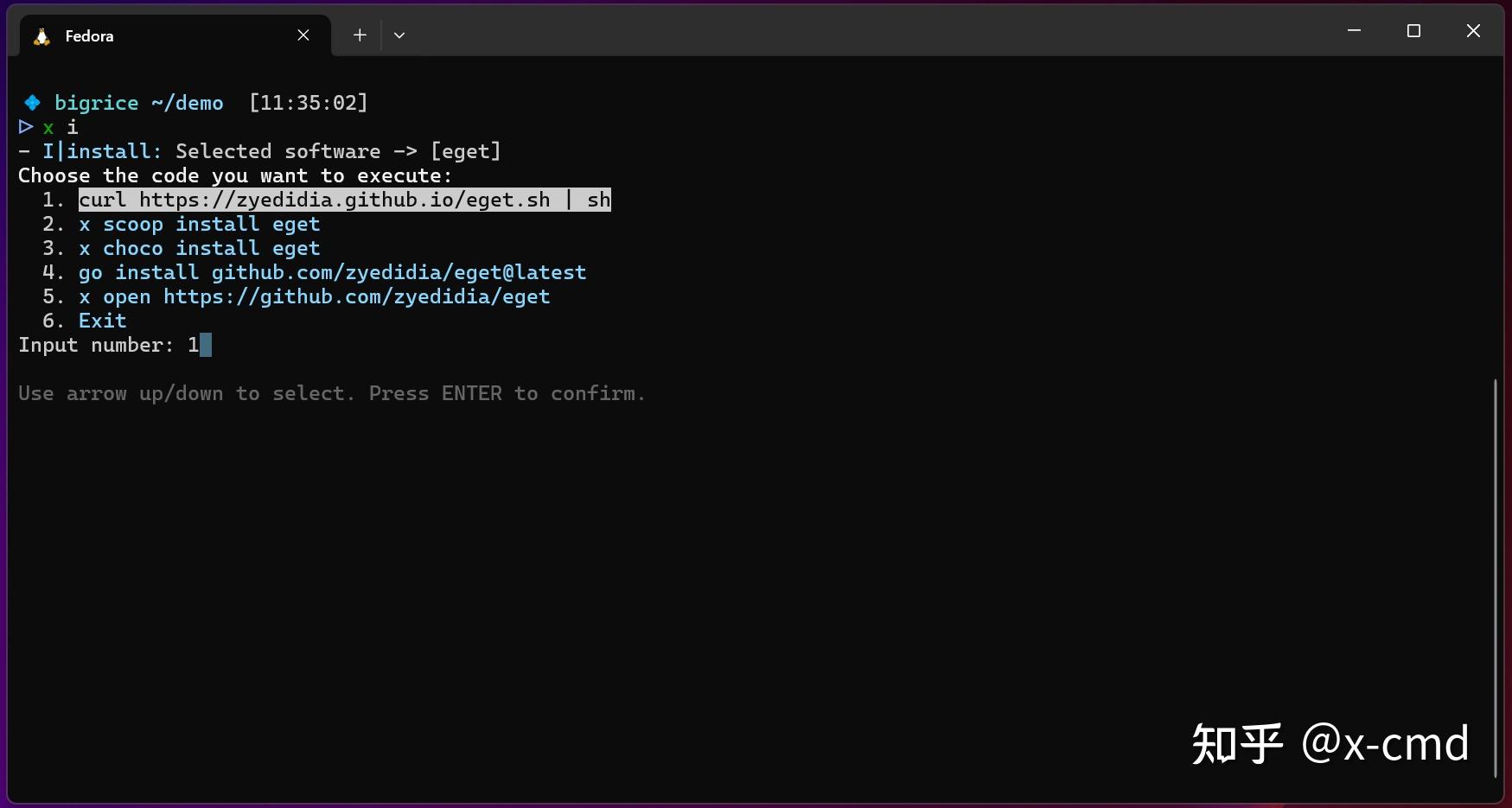Minimize the terminal window
This screenshot has height=808, width=1512.
coord(1354,31)
